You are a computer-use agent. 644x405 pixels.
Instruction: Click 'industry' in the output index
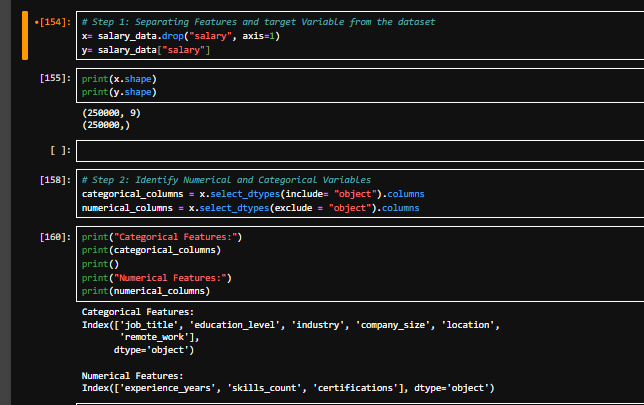coord(317,325)
